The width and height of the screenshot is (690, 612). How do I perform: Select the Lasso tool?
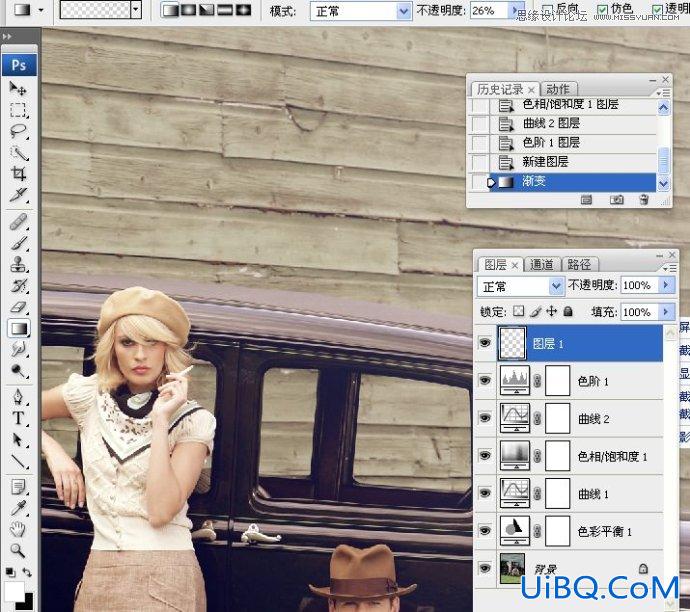tap(18, 131)
